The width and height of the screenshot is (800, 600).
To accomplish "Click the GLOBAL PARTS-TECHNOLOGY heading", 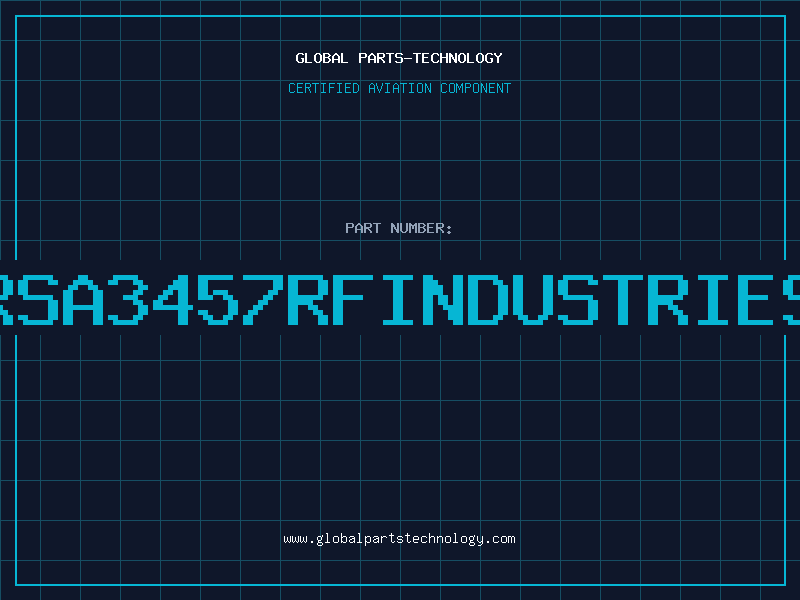I will coord(399,58).
